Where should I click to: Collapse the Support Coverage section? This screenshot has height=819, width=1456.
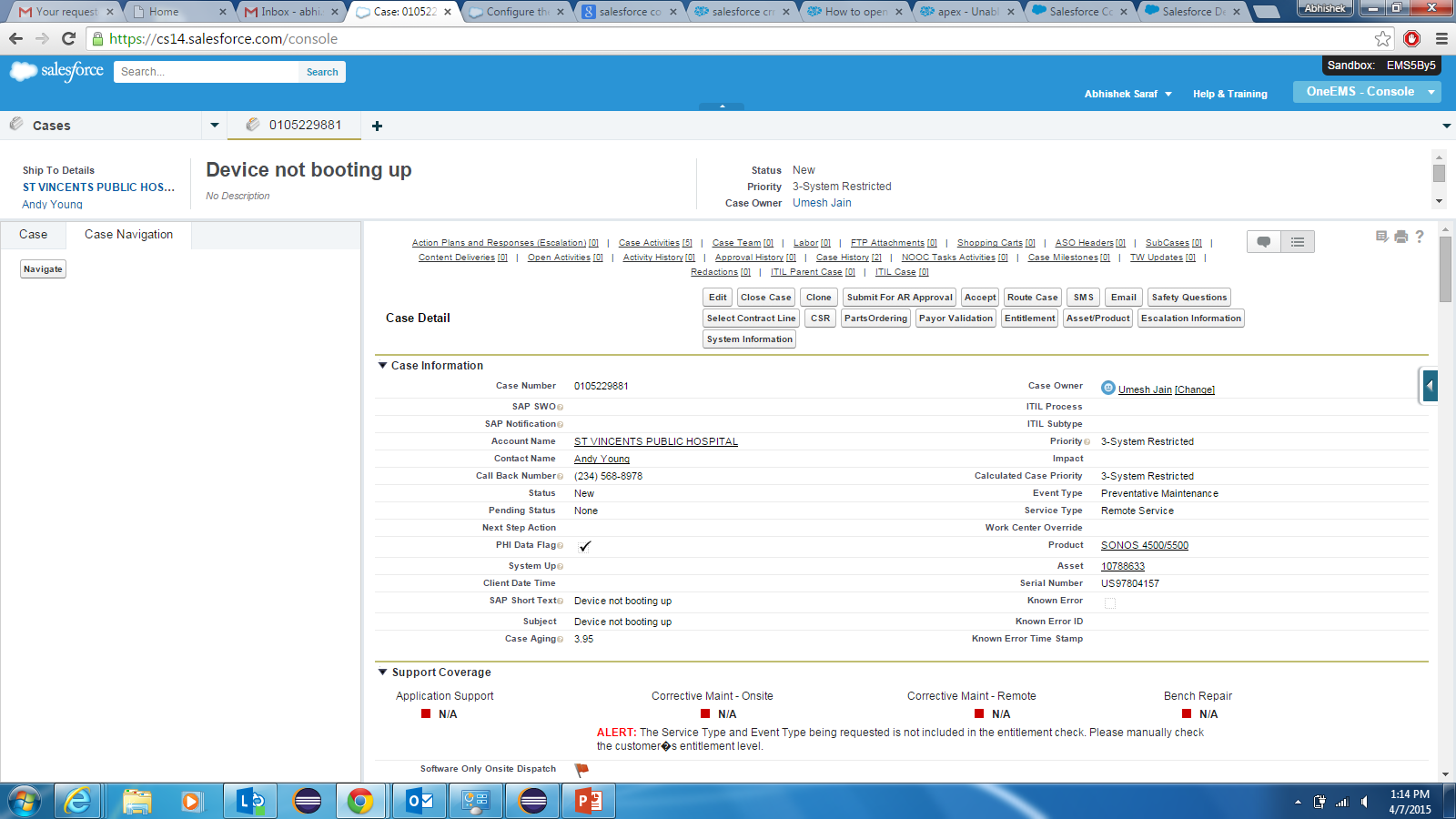383,672
